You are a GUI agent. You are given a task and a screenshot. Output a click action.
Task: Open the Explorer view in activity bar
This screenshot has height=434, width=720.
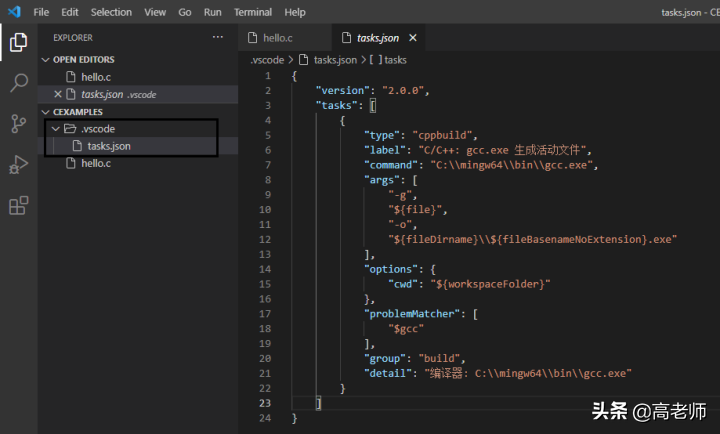(x=18, y=42)
